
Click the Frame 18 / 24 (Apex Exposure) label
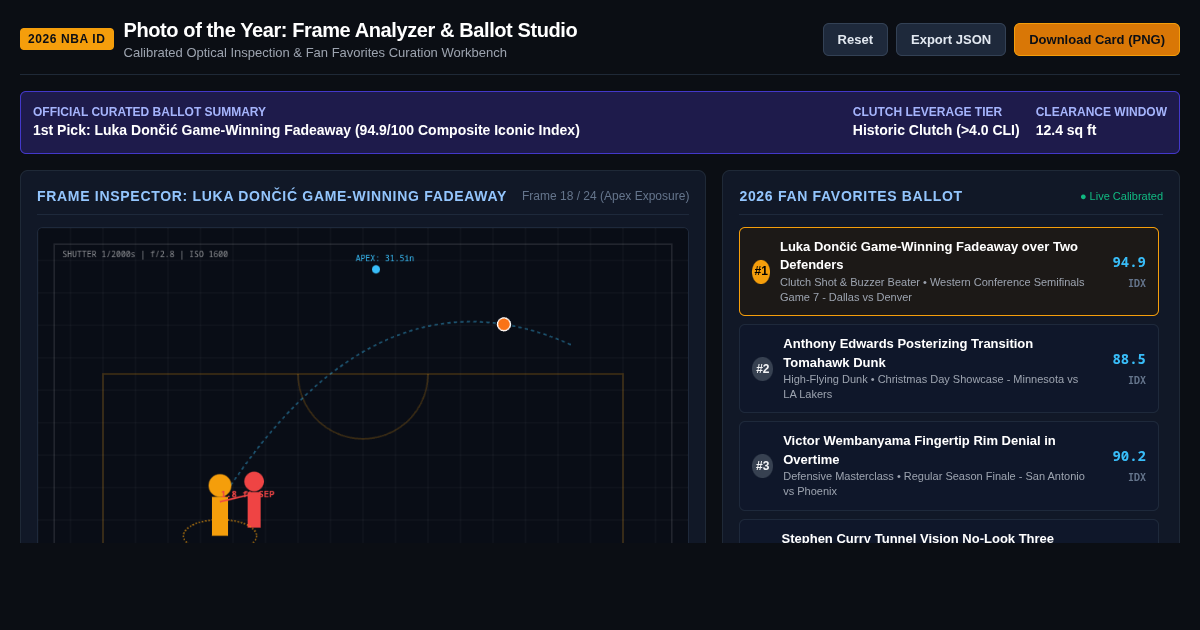[x=605, y=196]
